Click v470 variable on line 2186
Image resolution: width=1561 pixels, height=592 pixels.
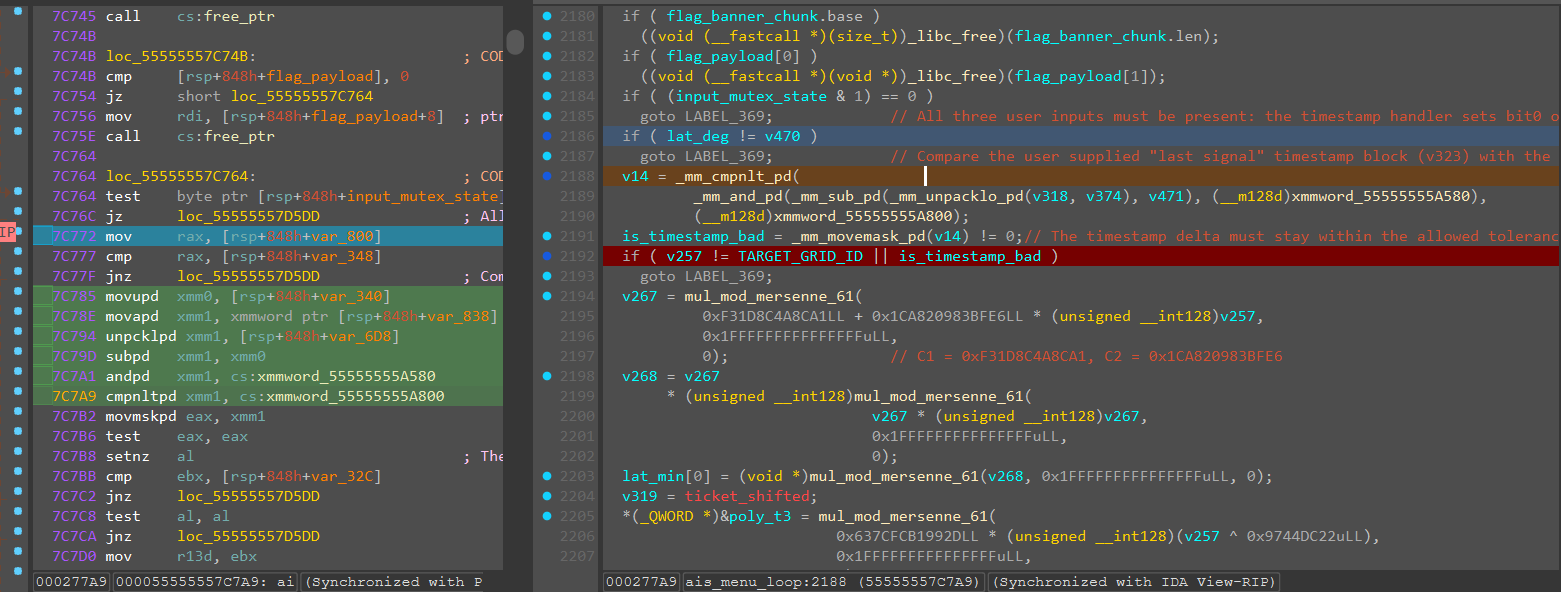point(783,137)
